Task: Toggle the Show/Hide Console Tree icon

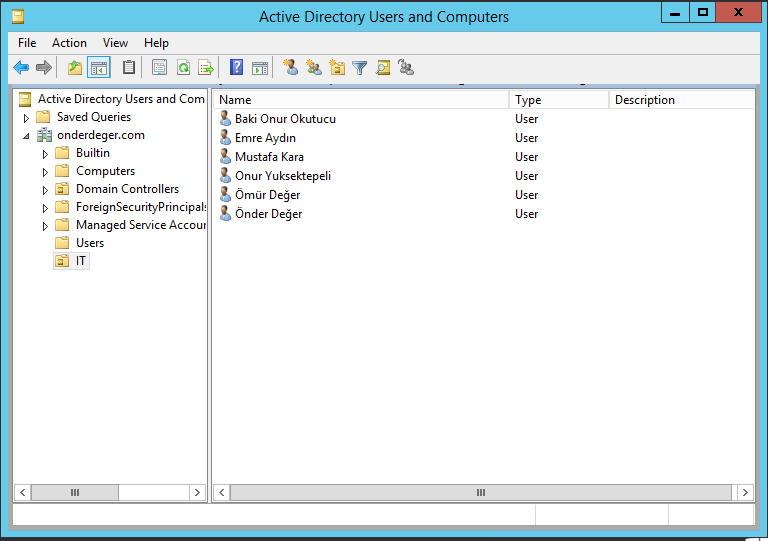Action: point(98,68)
